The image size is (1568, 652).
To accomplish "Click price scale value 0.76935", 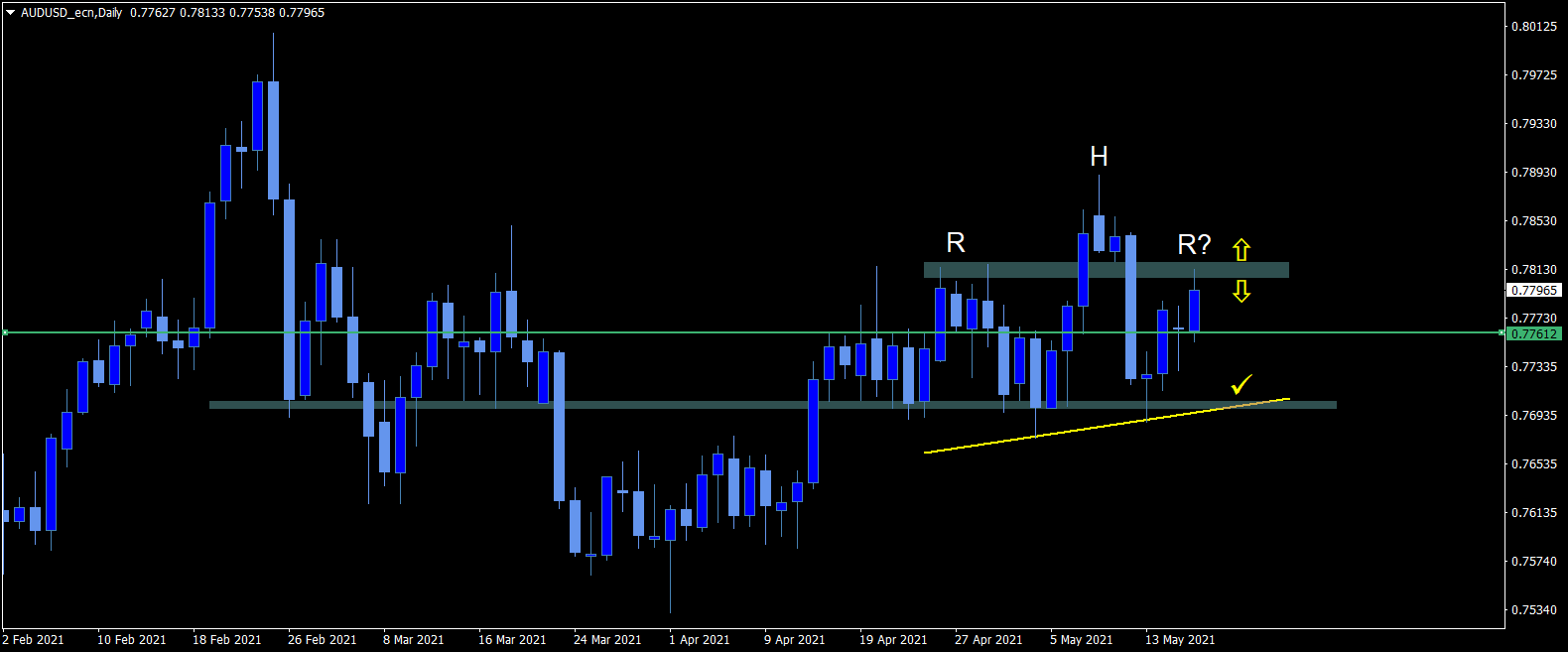I will click(1534, 416).
